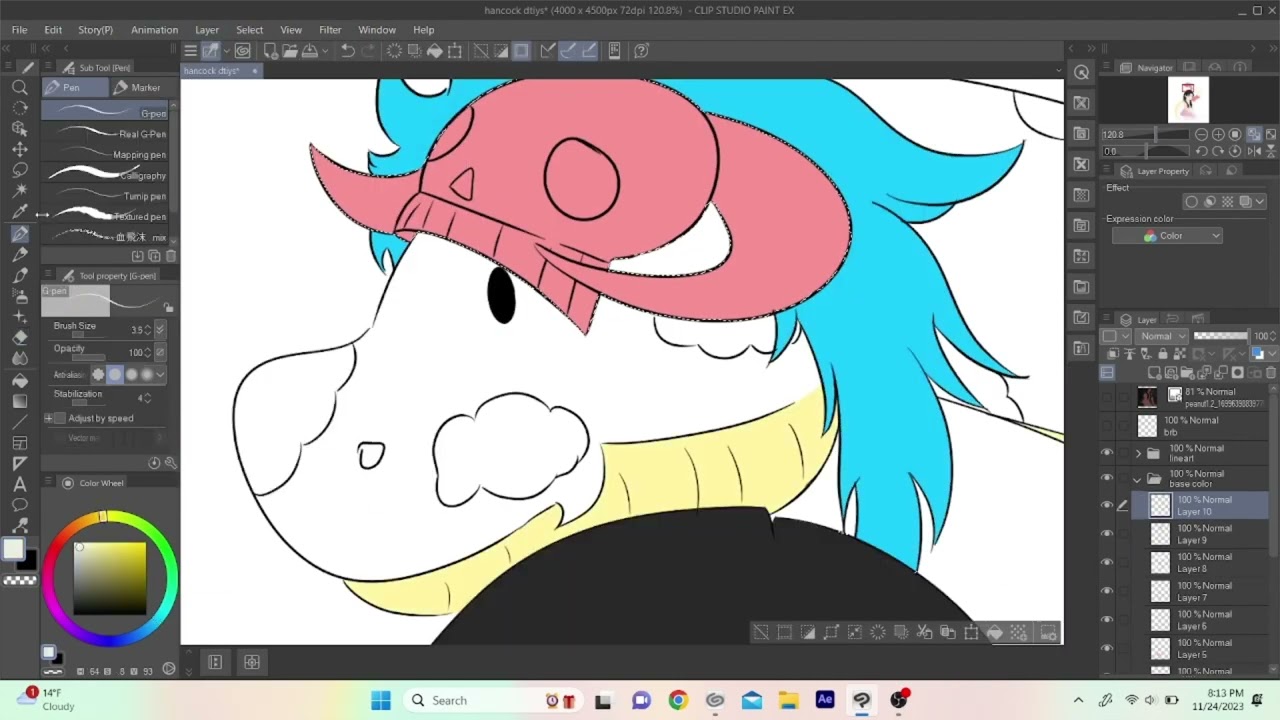1280x720 pixels.
Task: Click the main drawing color swatch
Action: pyautogui.click(x=13, y=548)
